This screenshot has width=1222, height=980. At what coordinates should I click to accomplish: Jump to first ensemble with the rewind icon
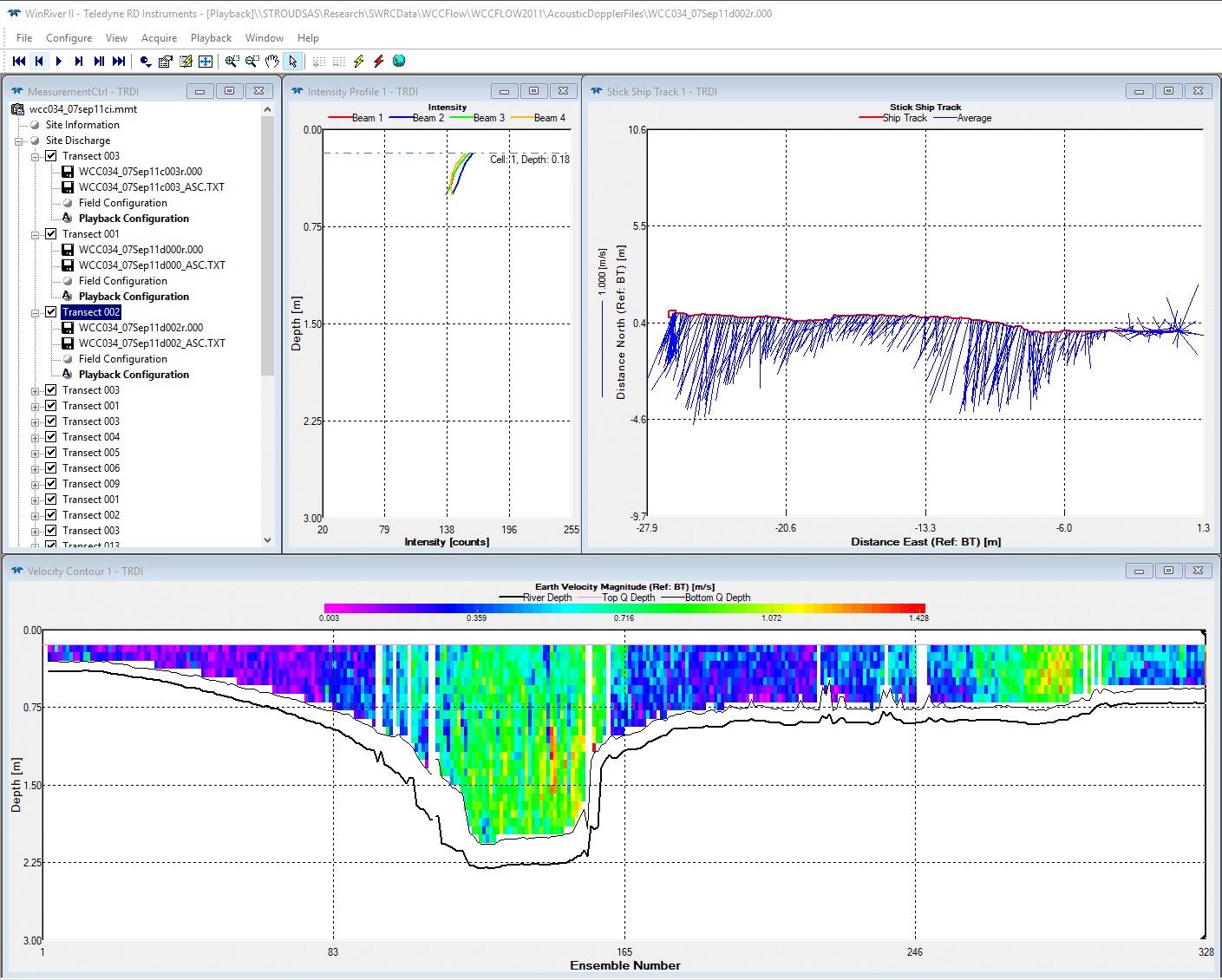[x=19, y=61]
